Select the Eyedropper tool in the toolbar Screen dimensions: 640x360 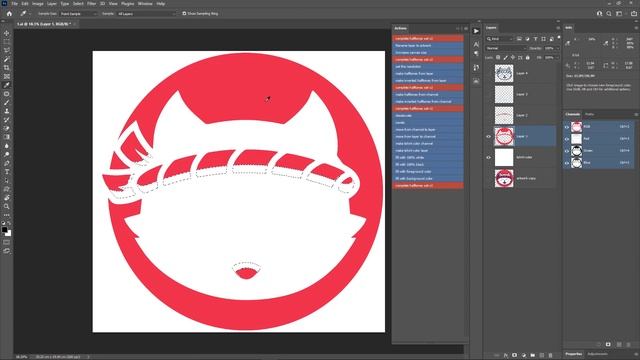coord(7,85)
